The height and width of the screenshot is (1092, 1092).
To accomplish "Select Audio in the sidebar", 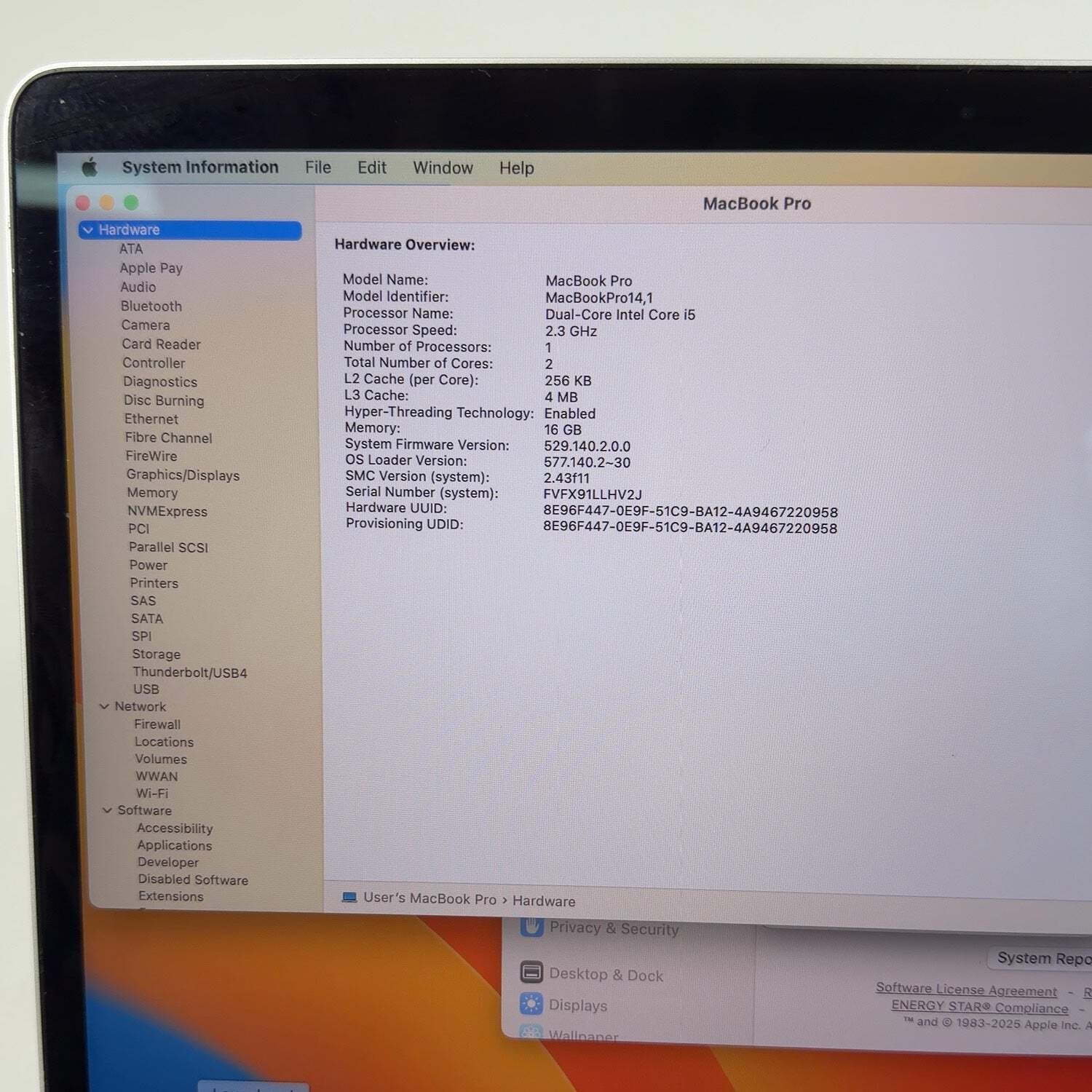I will 138,287.
